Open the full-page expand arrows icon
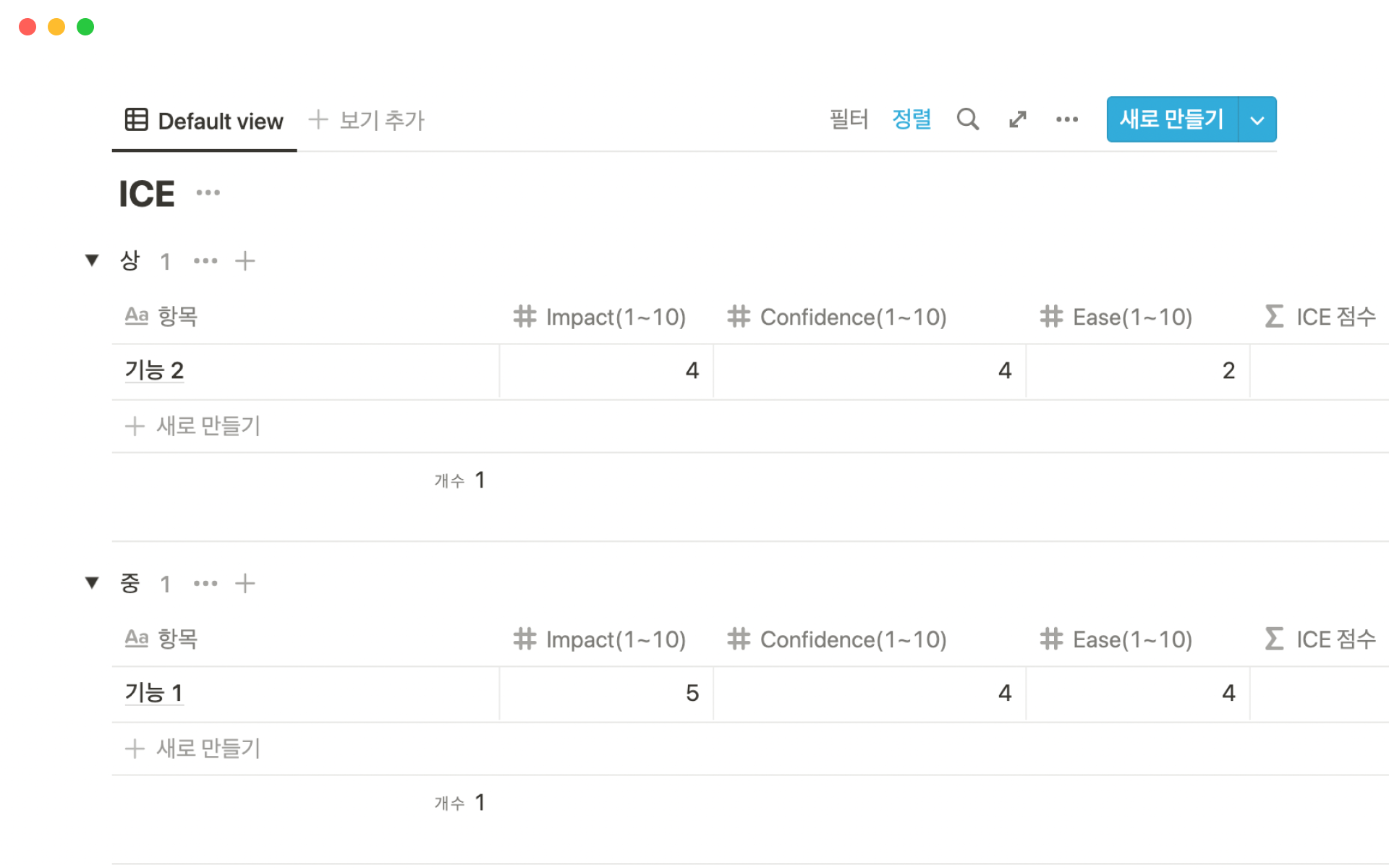The width and height of the screenshot is (1389, 868). 1018,119
